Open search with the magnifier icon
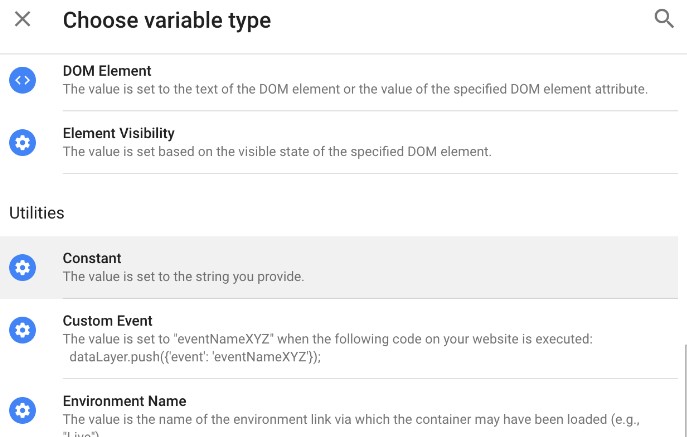 (664, 19)
